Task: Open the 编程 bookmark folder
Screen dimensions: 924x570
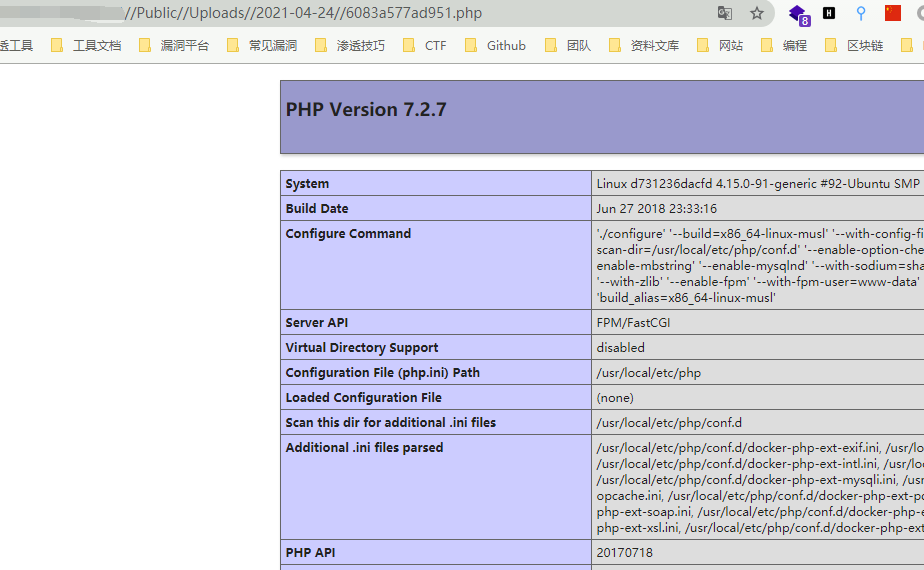Action: coord(794,45)
